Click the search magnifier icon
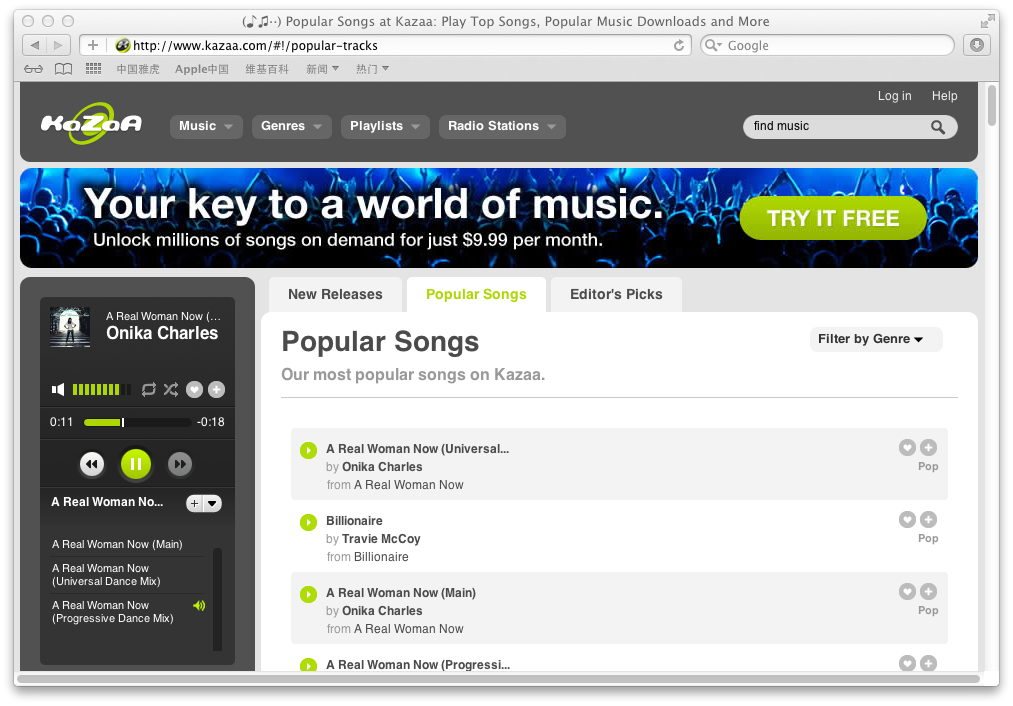1013x706 pixels. point(937,127)
